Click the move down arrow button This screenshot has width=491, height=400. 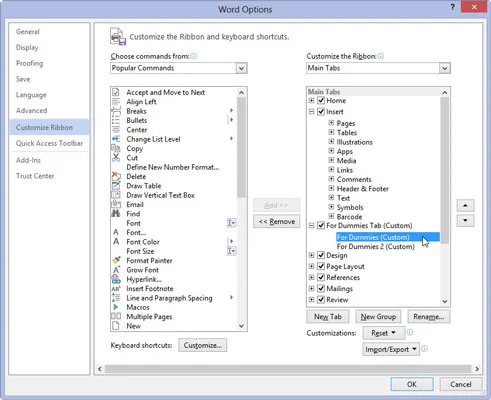(465, 220)
